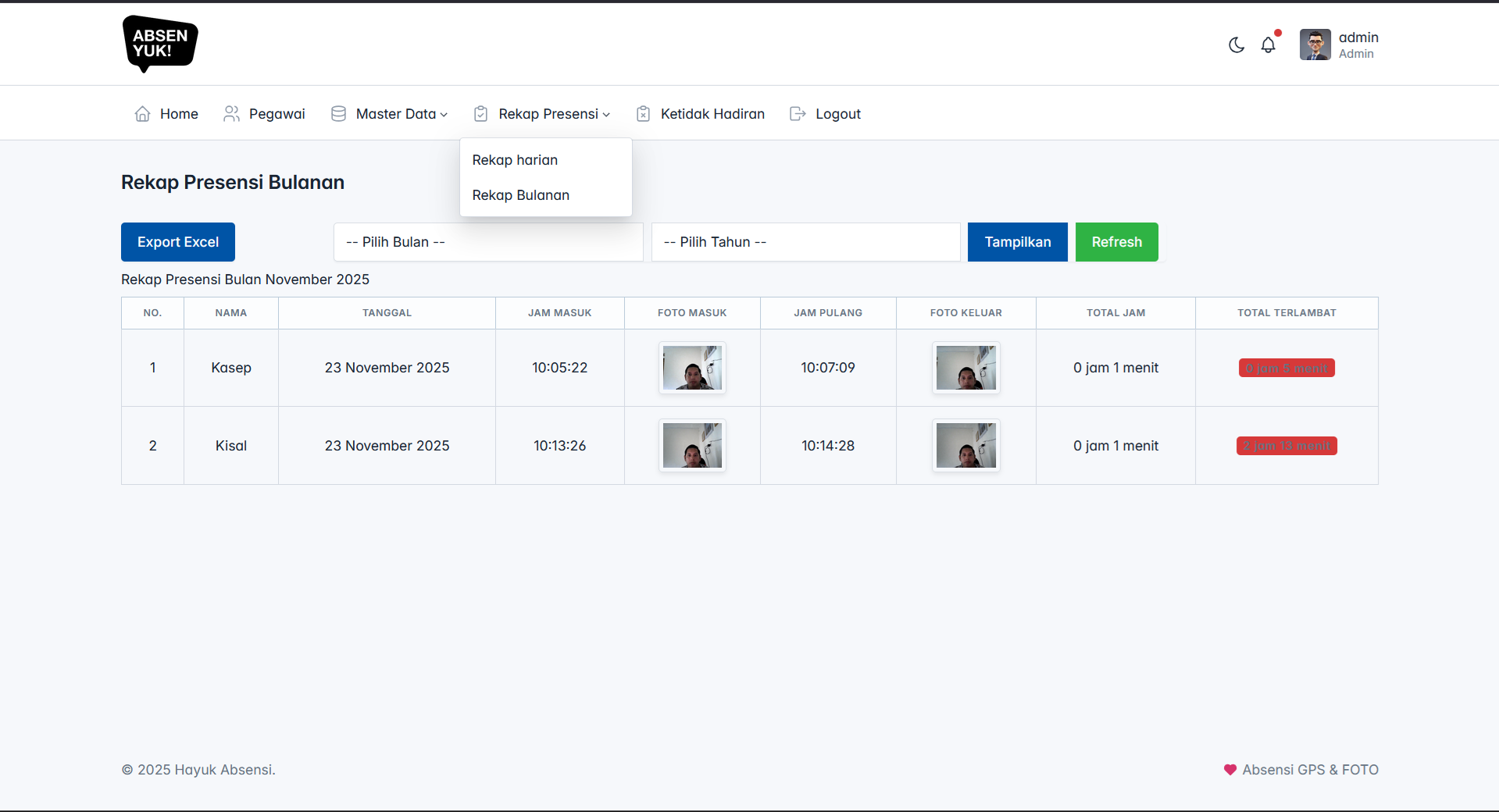Screen dimensions: 1499x812
Task: Go to Home menu
Action: tap(166, 114)
